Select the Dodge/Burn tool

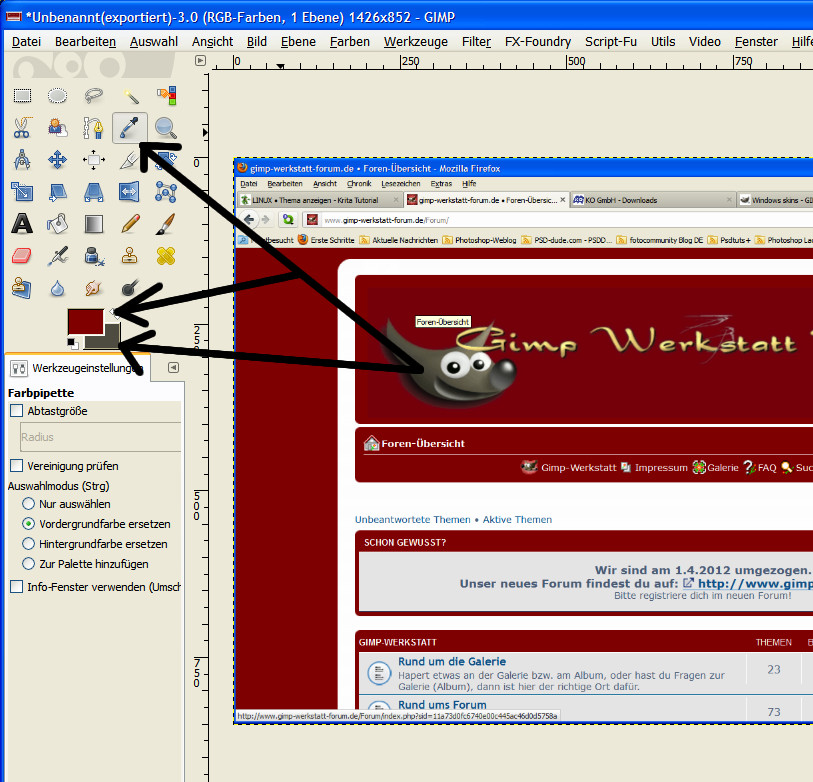pyautogui.click(x=130, y=288)
